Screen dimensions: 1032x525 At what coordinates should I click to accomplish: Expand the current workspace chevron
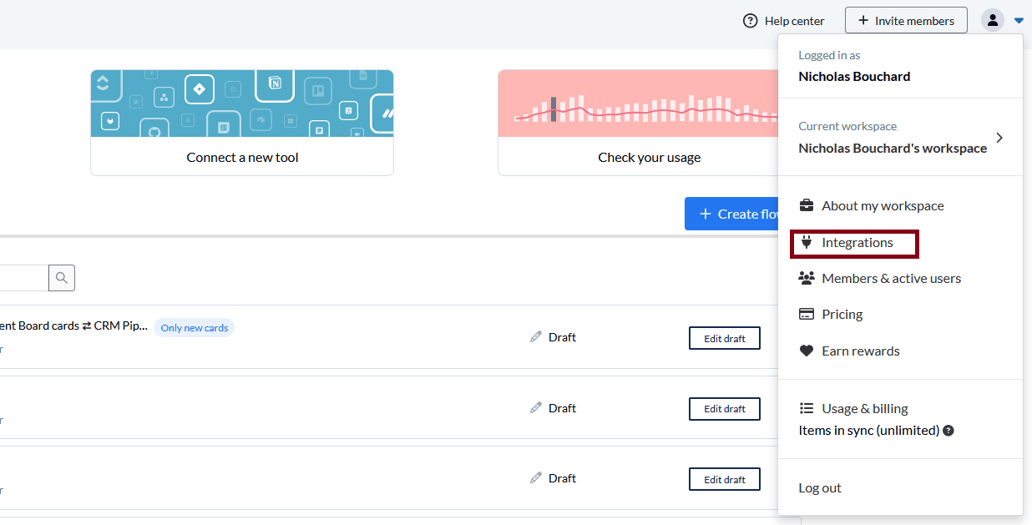[x=999, y=138]
